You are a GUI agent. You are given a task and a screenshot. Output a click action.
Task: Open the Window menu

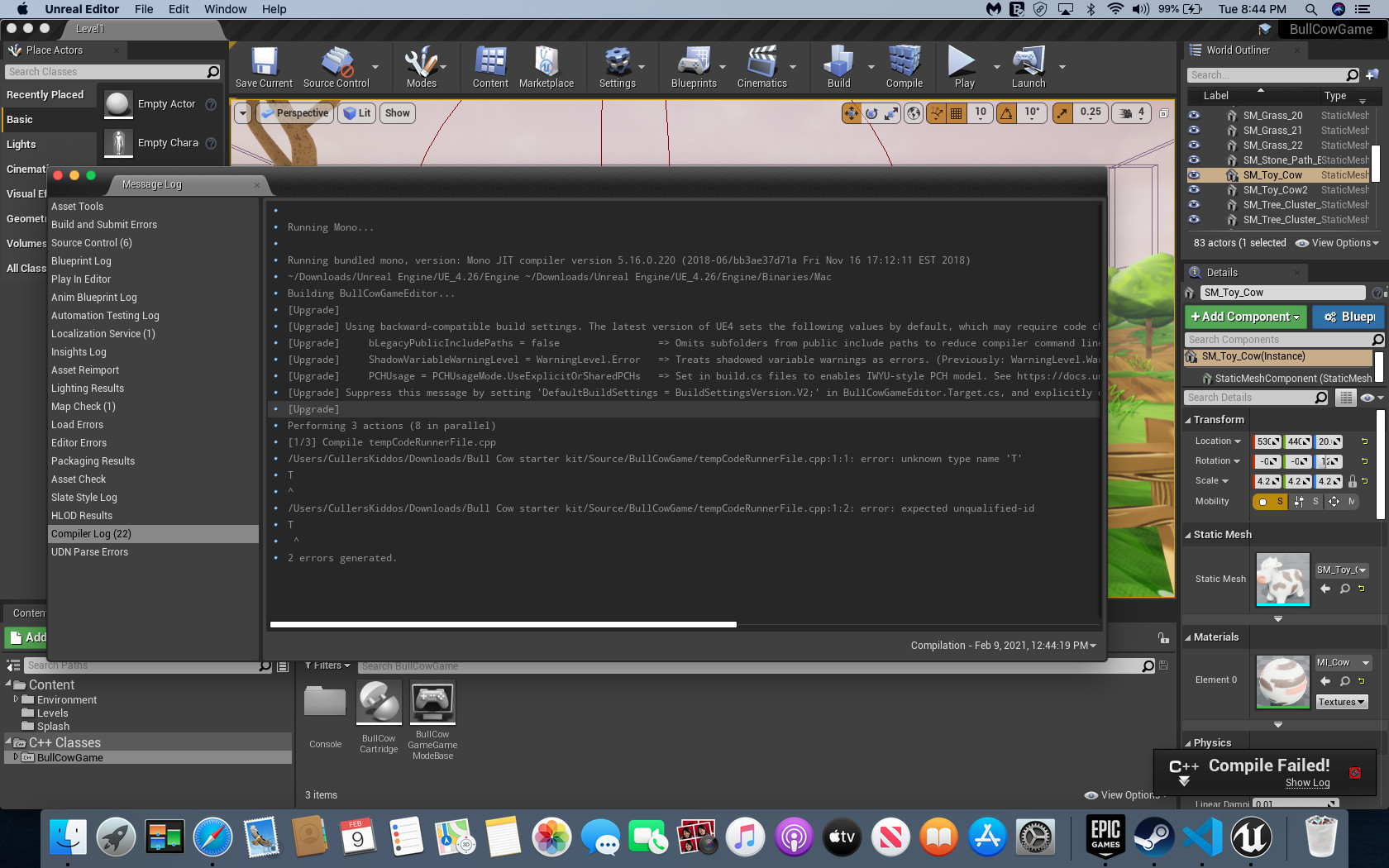point(225,9)
